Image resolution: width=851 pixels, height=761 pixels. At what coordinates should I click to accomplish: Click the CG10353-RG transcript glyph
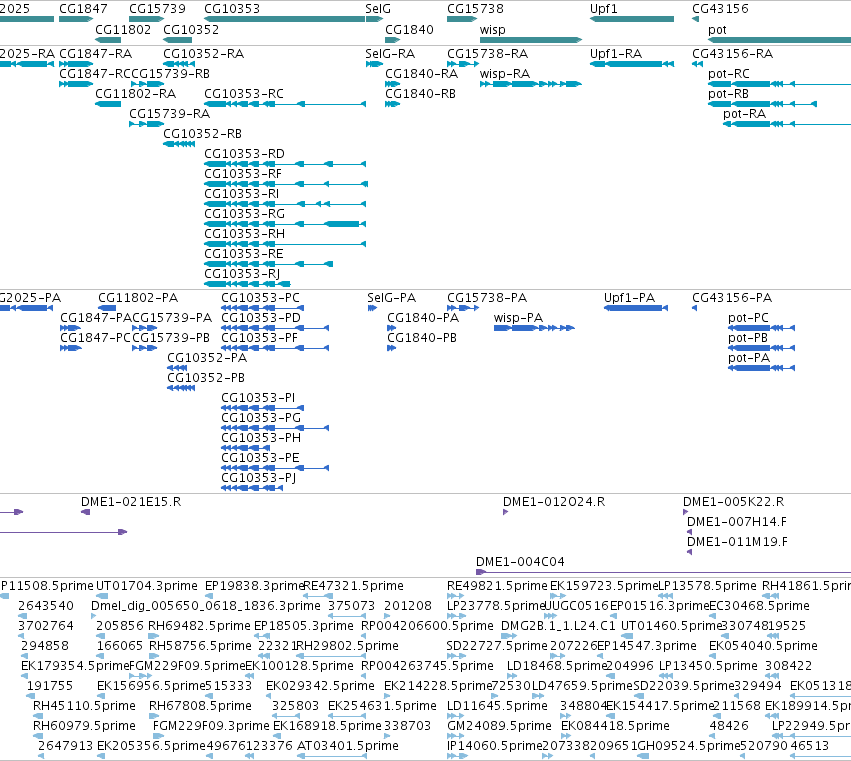[x=285, y=224]
